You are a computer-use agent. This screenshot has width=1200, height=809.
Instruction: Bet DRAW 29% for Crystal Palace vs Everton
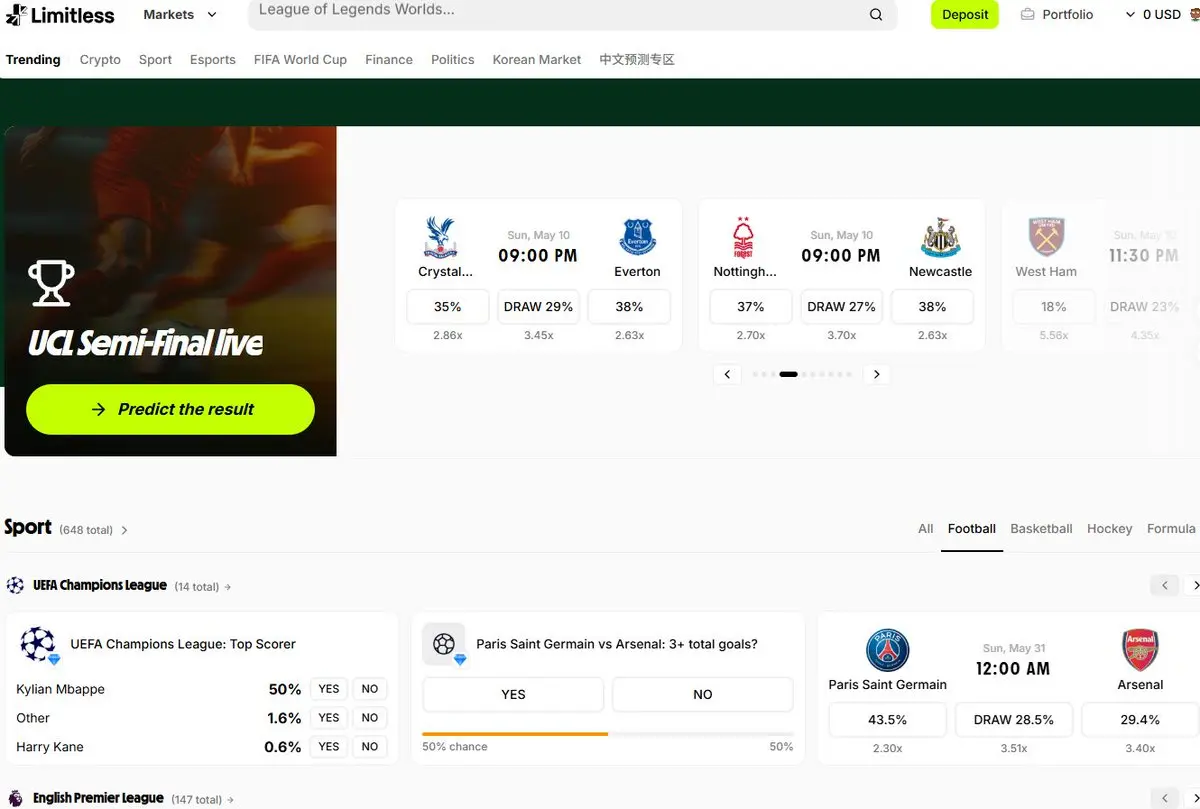pyautogui.click(x=538, y=307)
